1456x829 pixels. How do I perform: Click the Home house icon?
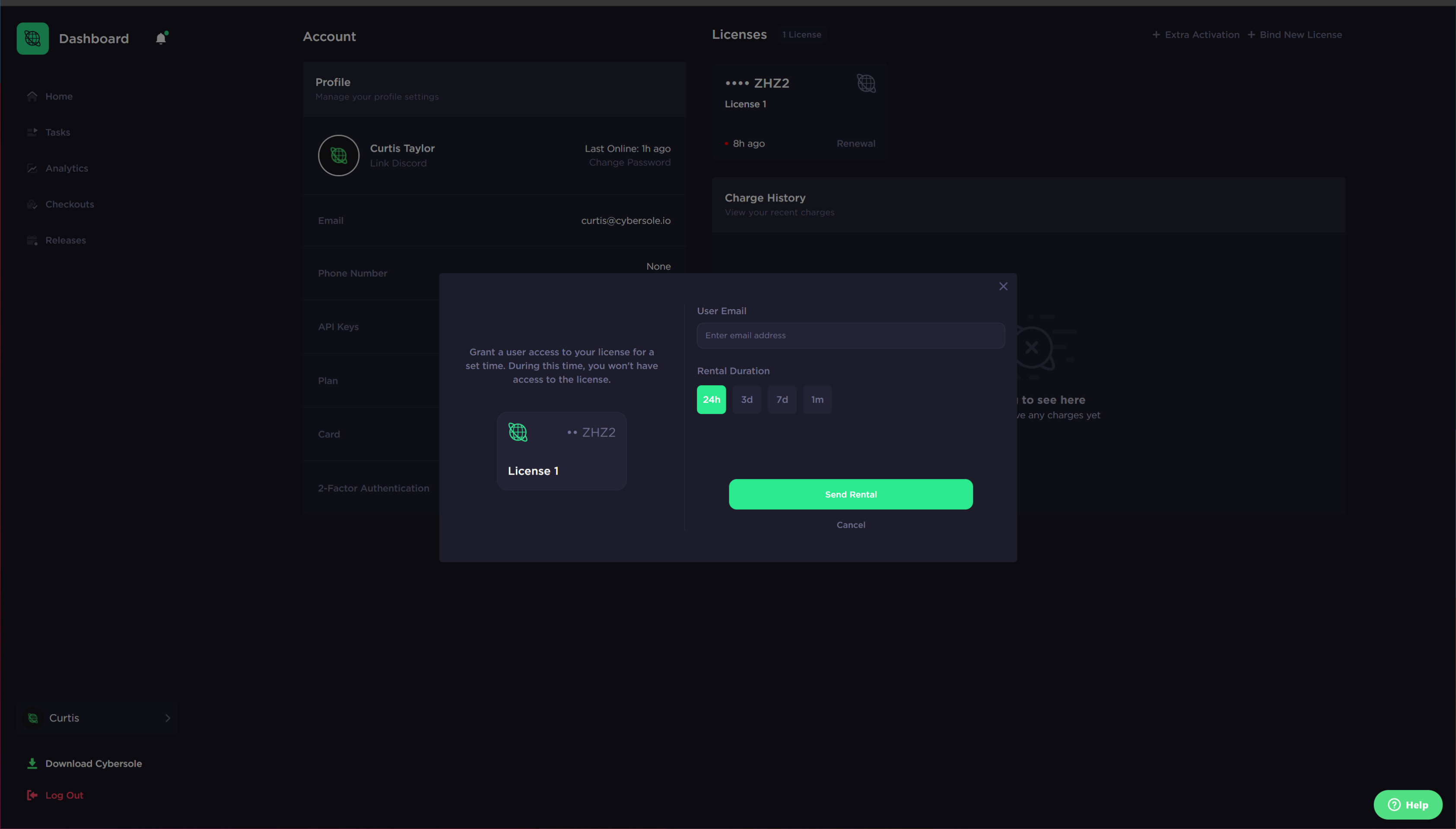coord(32,96)
